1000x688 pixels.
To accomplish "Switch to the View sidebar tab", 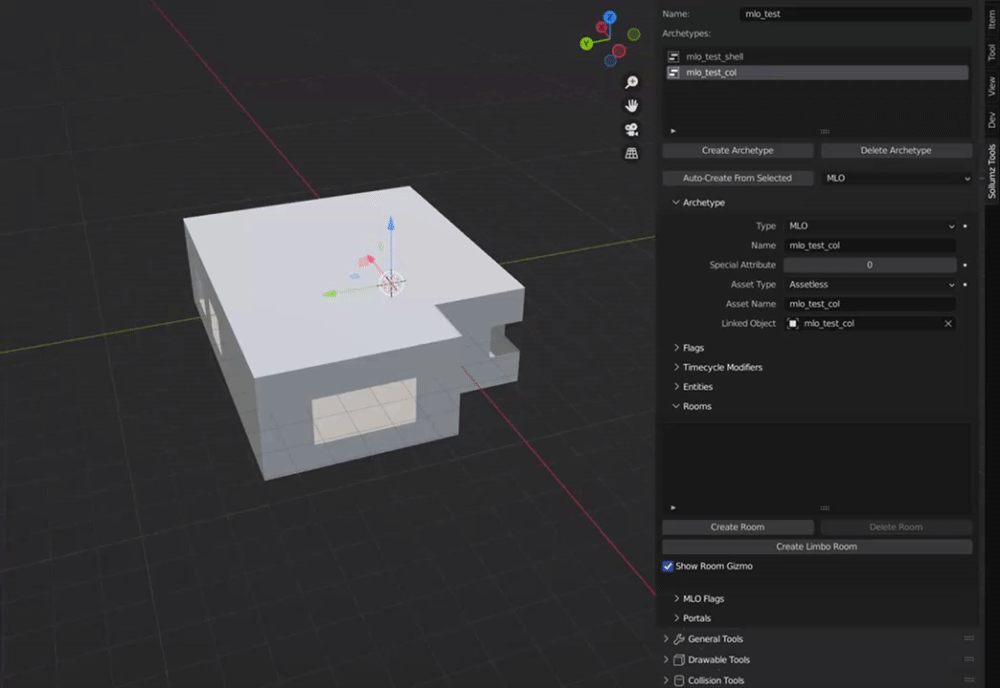I will pyautogui.click(x=992, y=86).
